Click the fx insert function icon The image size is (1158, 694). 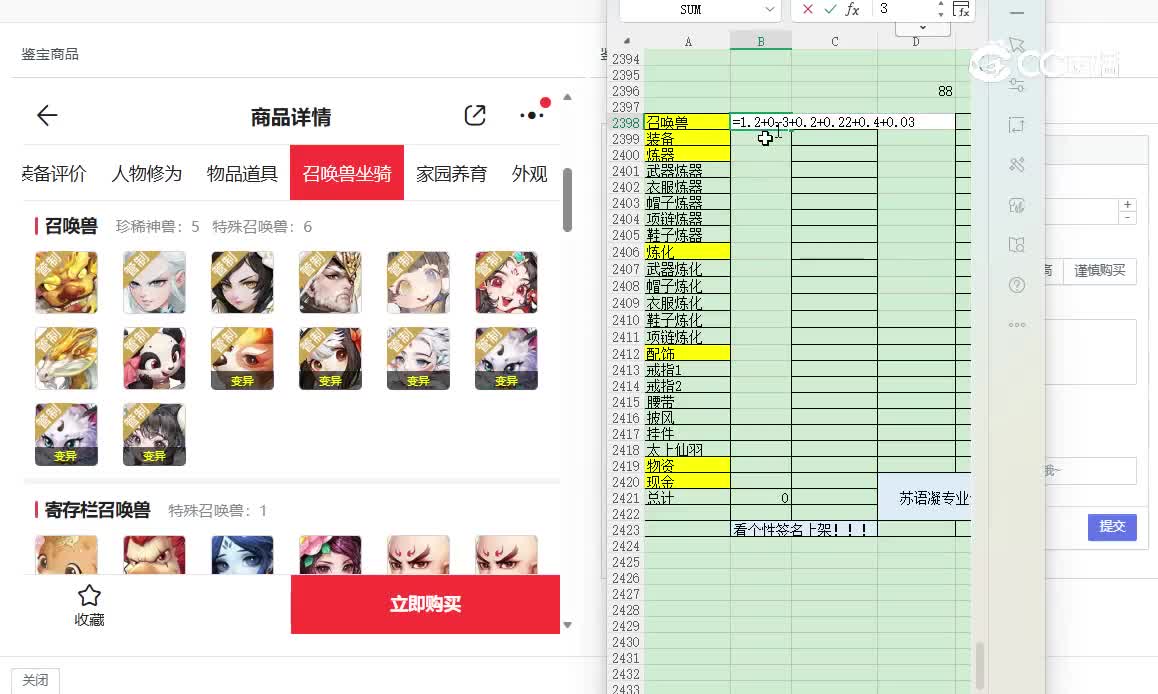pyautogui.click(x=853, y=9)
